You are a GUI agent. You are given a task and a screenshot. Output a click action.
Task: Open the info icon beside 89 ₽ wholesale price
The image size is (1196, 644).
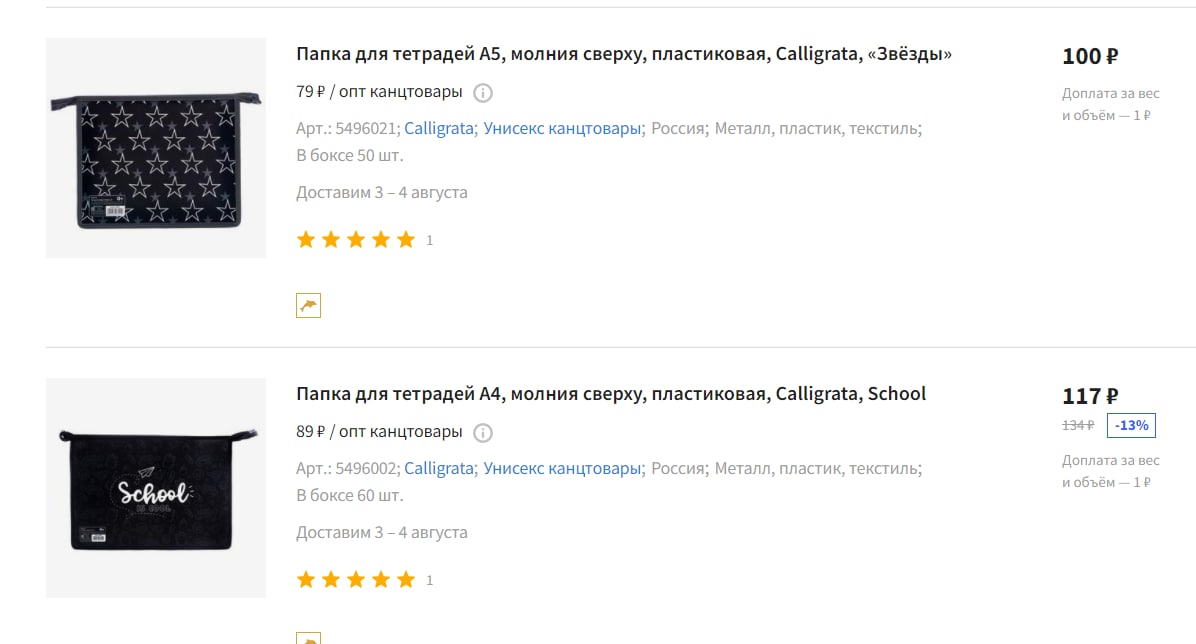tap(483, 433)
